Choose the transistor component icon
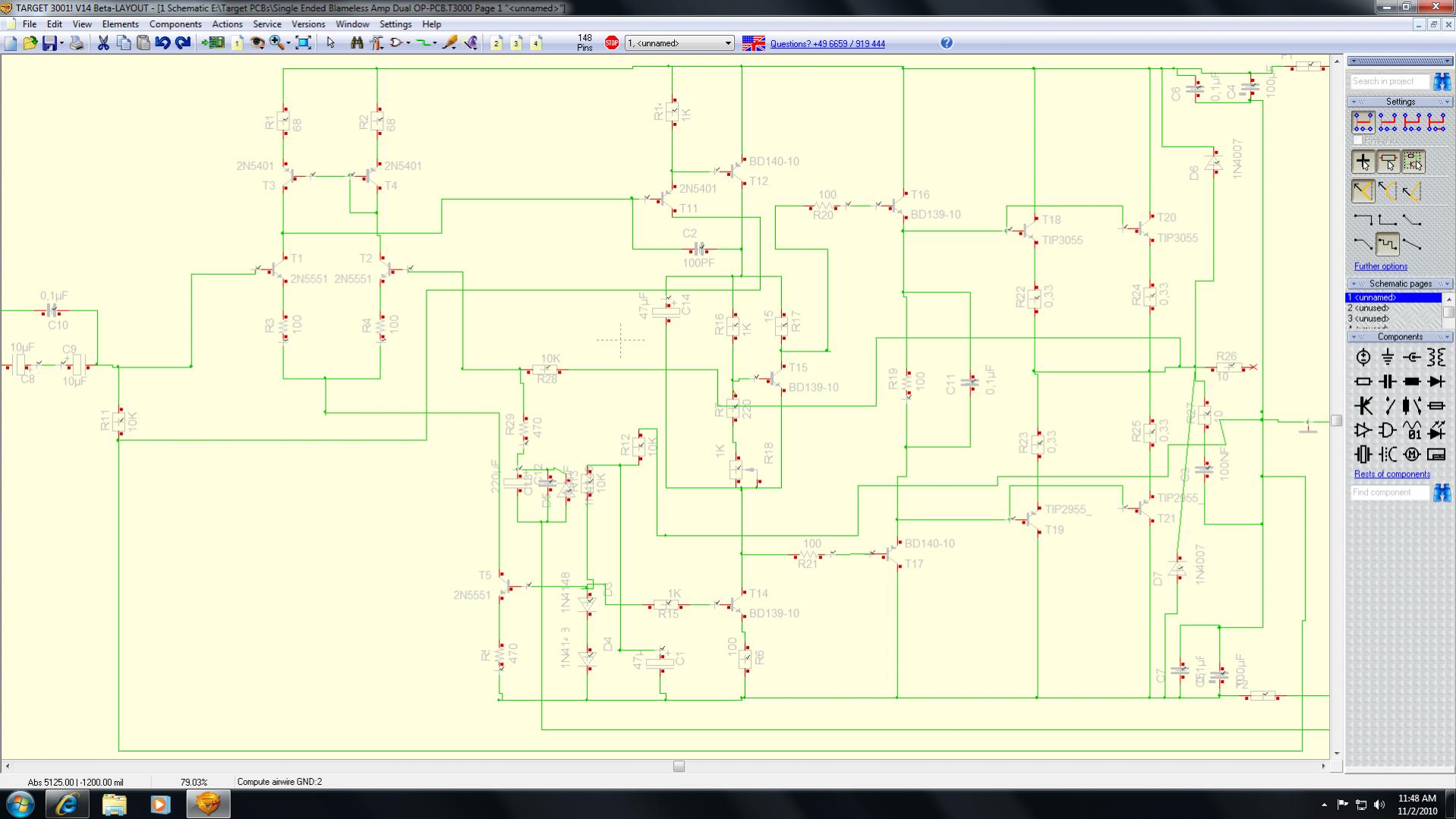 1363,406
